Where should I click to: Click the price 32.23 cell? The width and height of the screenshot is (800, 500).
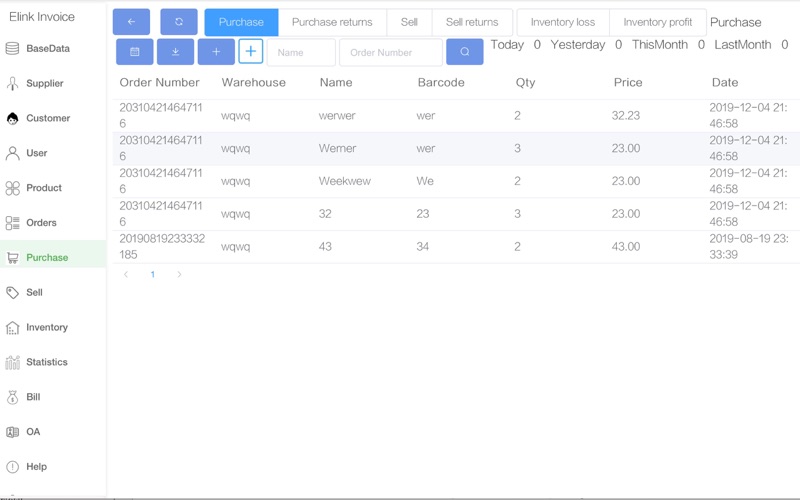tap(626, 116)
